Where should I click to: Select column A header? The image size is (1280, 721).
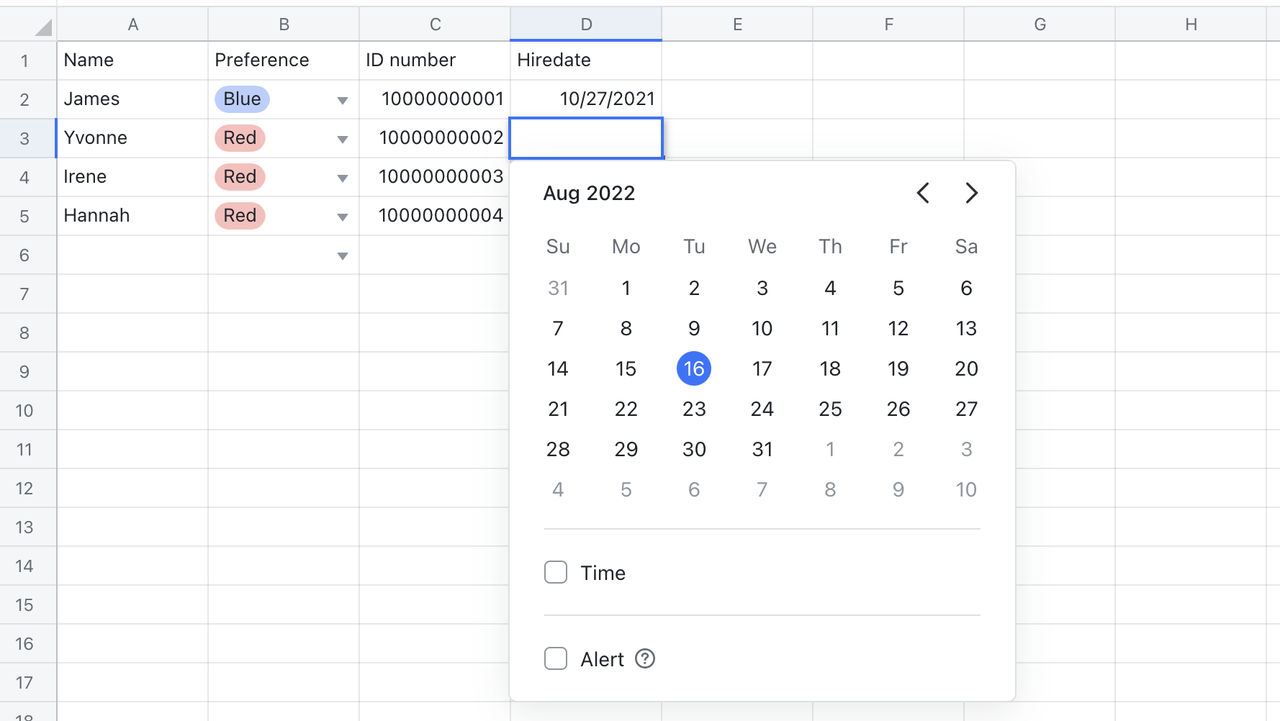pos(133,25)
